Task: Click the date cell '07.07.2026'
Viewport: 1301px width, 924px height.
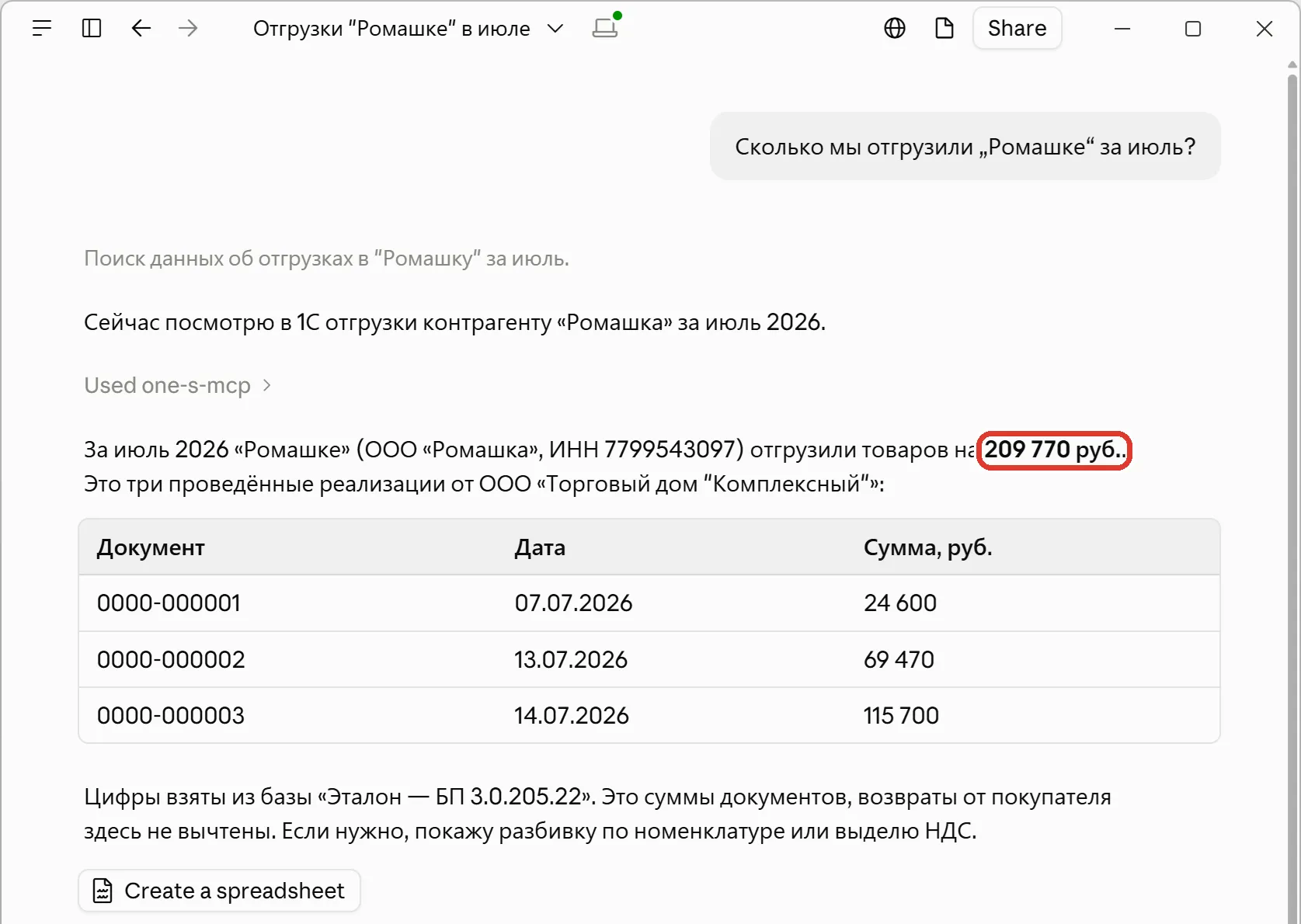Action: [573, 603]
